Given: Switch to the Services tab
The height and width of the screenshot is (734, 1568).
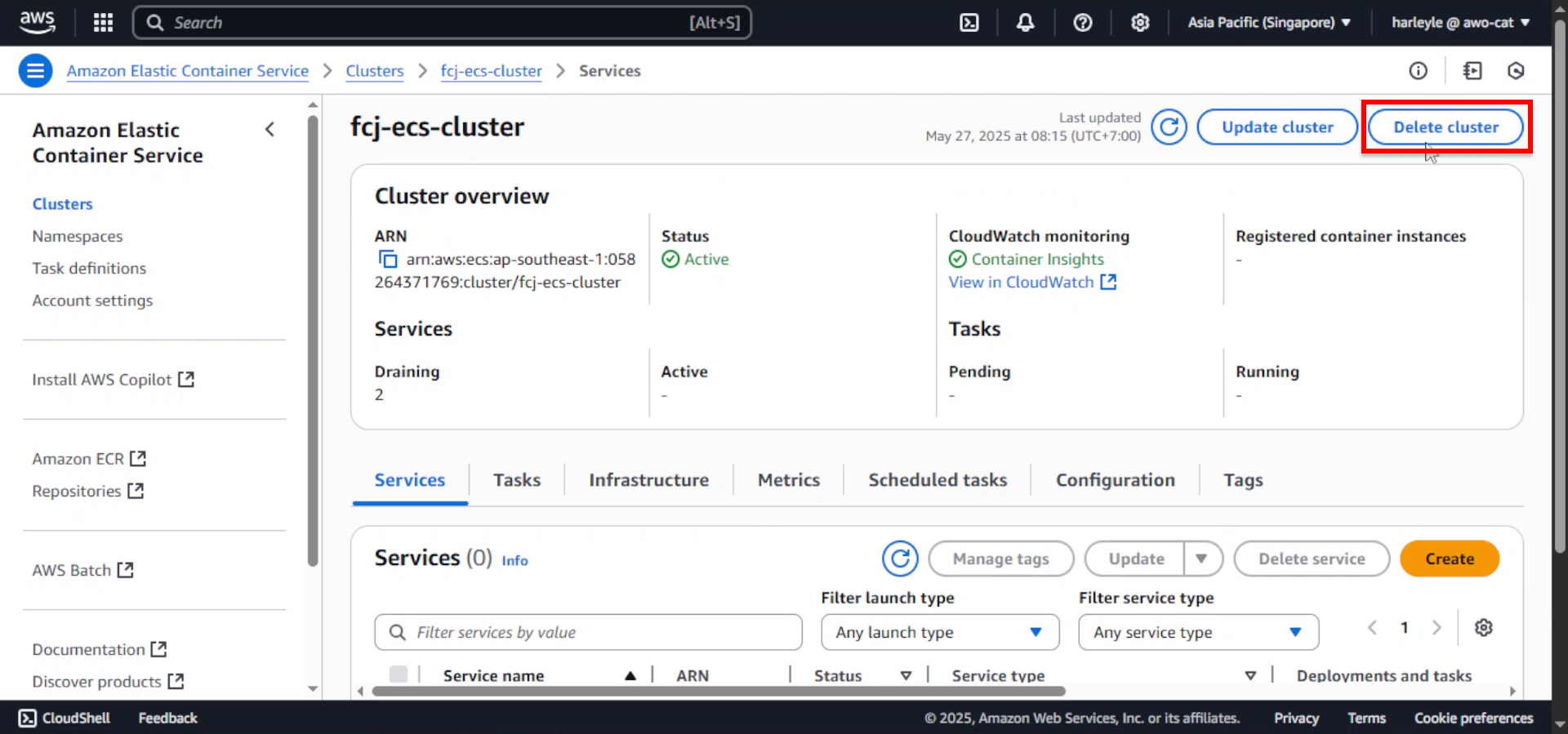Looking at the screenshot, I should 410,480.
